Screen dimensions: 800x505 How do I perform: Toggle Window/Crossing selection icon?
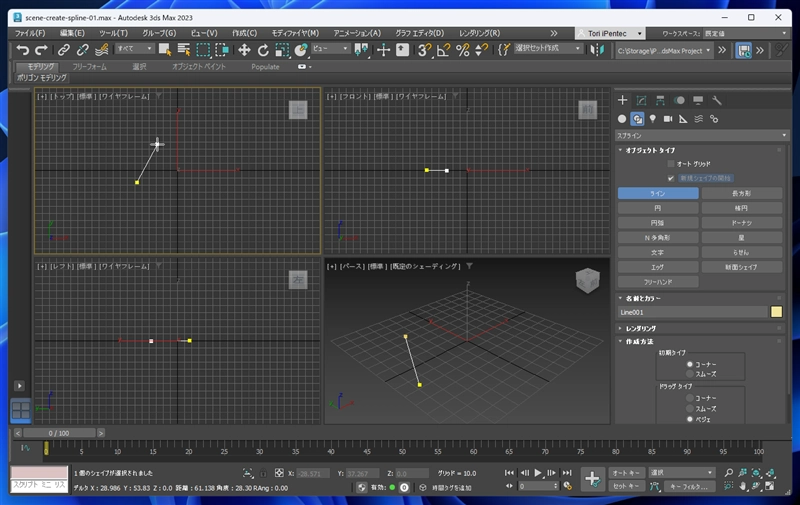pos(222,49)
